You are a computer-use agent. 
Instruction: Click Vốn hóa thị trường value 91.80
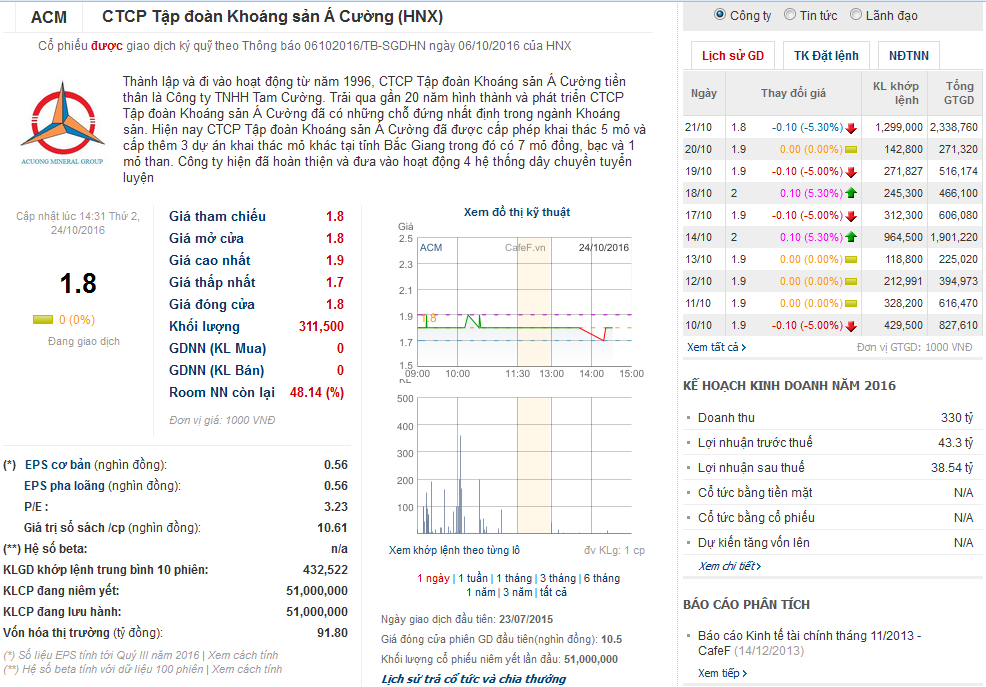click(333, 633)
